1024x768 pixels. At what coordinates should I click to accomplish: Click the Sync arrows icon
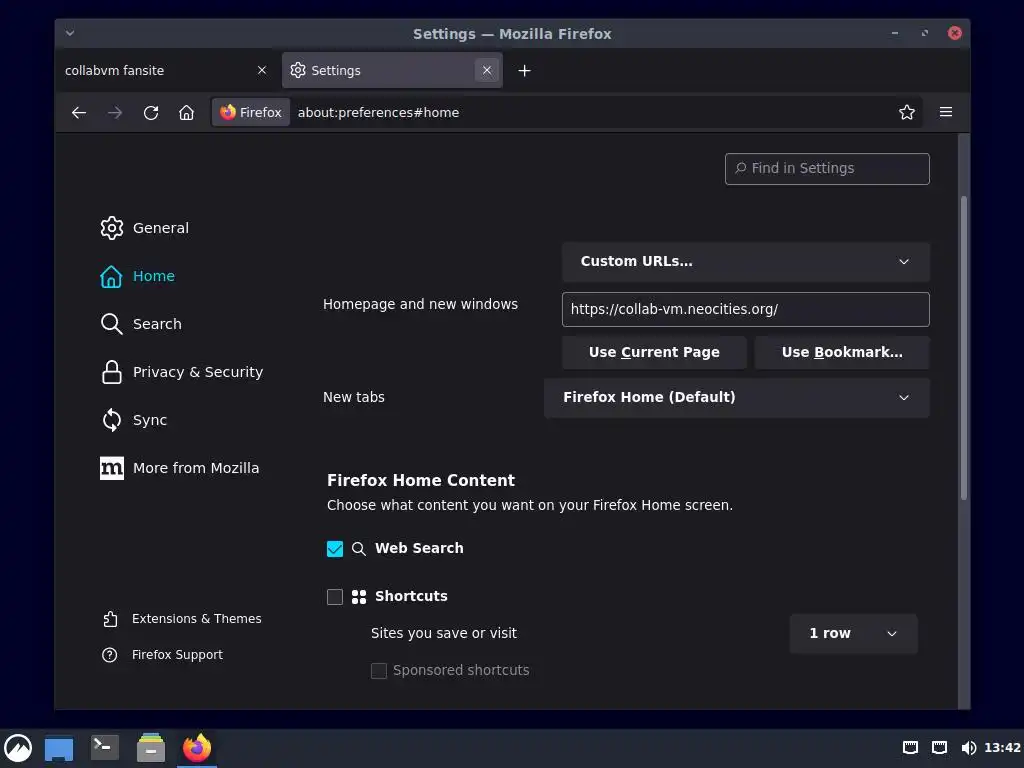[112, 420]
